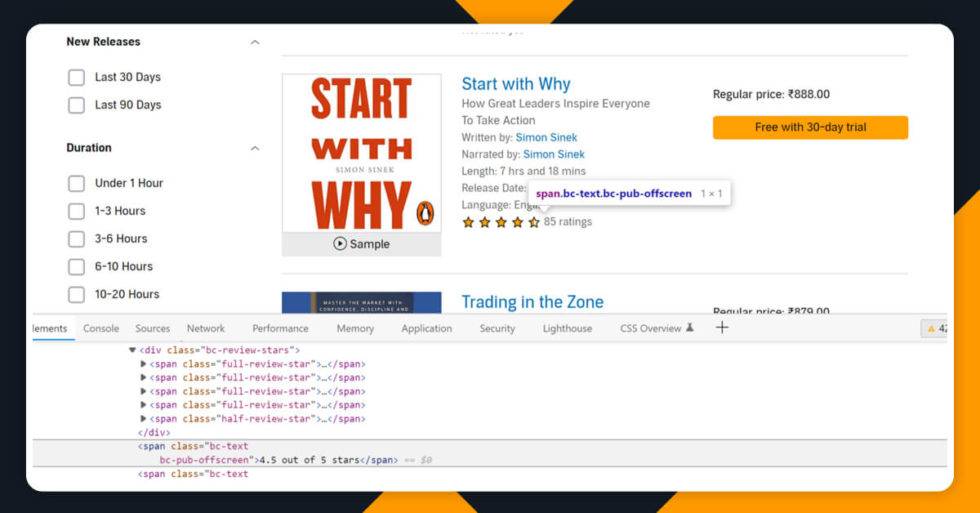
Task: Open the CSS Overview tab
Action: [656, 329]
